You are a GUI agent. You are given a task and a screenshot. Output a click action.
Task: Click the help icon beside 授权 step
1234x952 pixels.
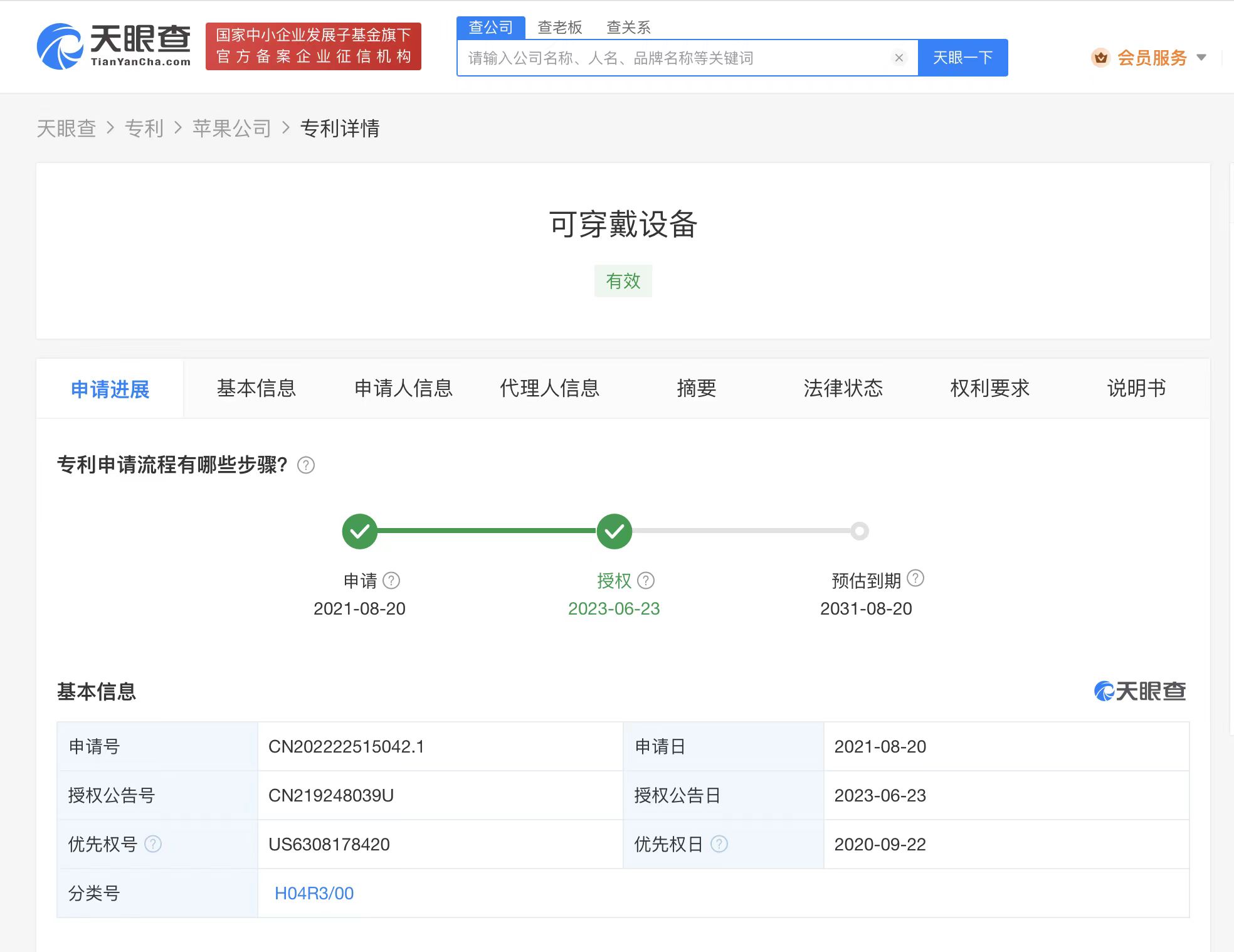tap(646, 581)
